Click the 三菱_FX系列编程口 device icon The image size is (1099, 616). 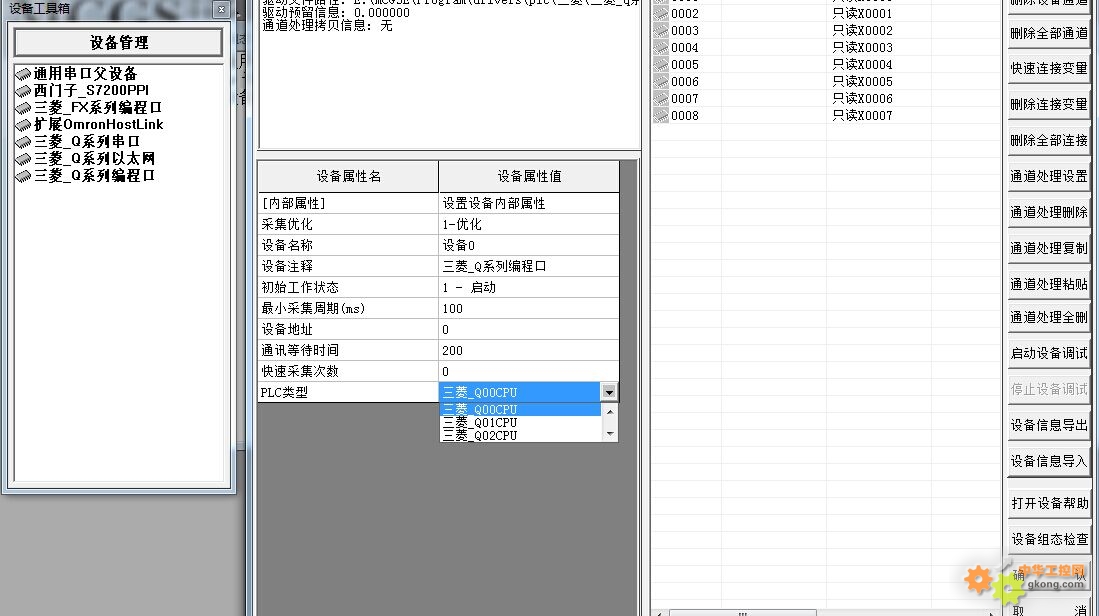click(x=23, y=108)
